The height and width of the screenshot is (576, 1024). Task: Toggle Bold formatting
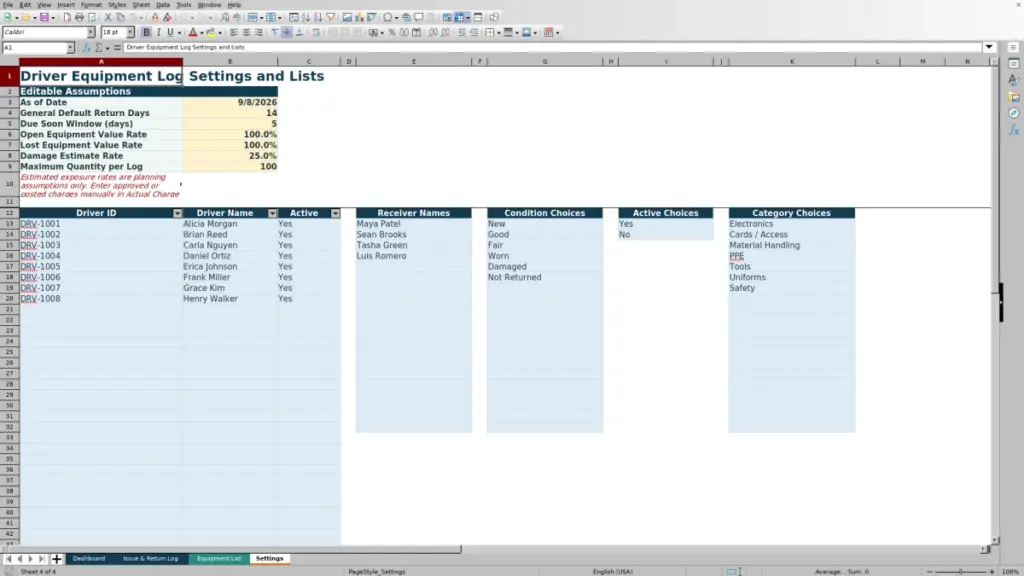(146, 33)
